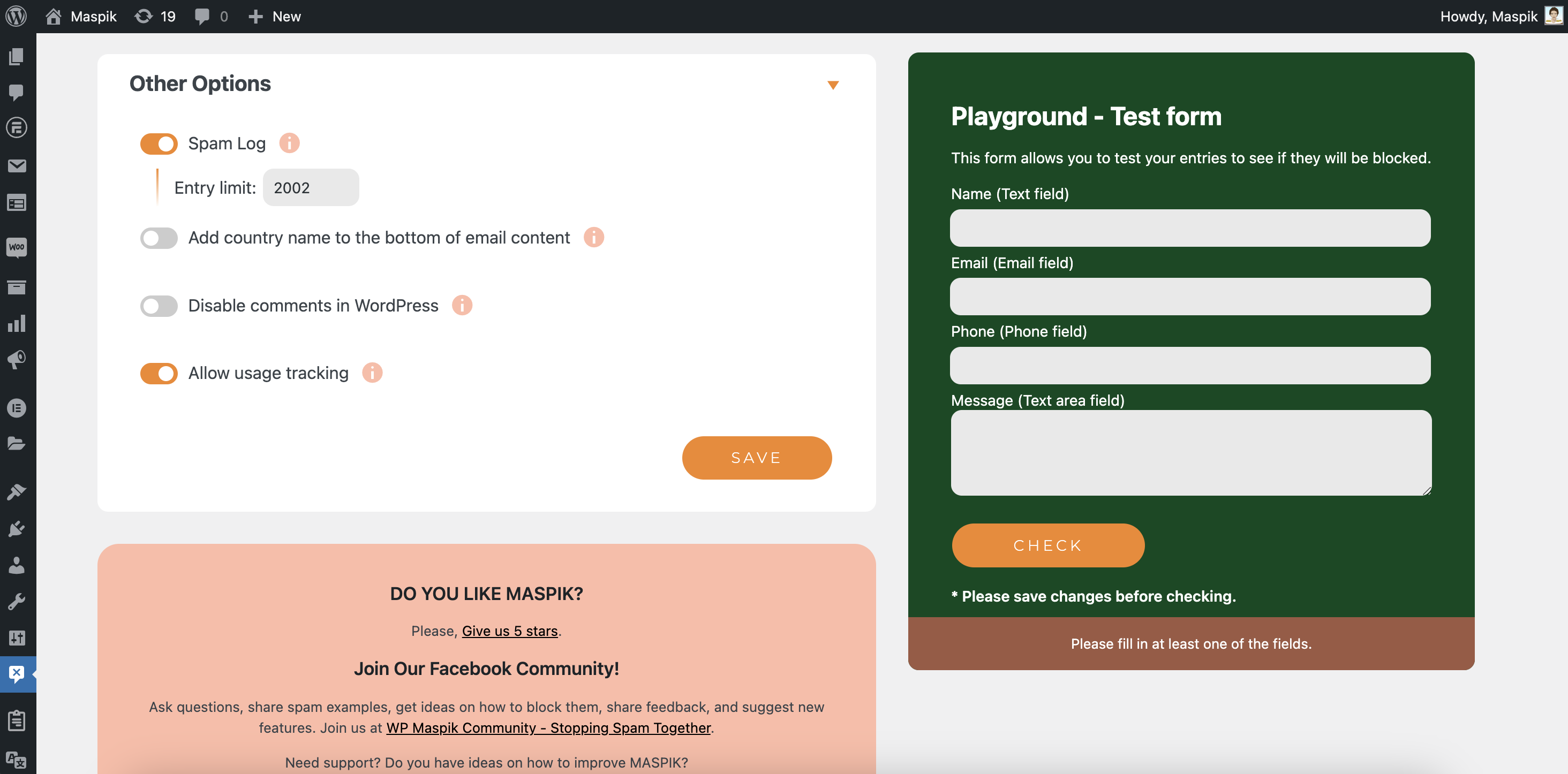The width and height of the screenshot is (1568, 774).
Task: Follow the Give us 5 stars link
Action: tap(509, 631)
